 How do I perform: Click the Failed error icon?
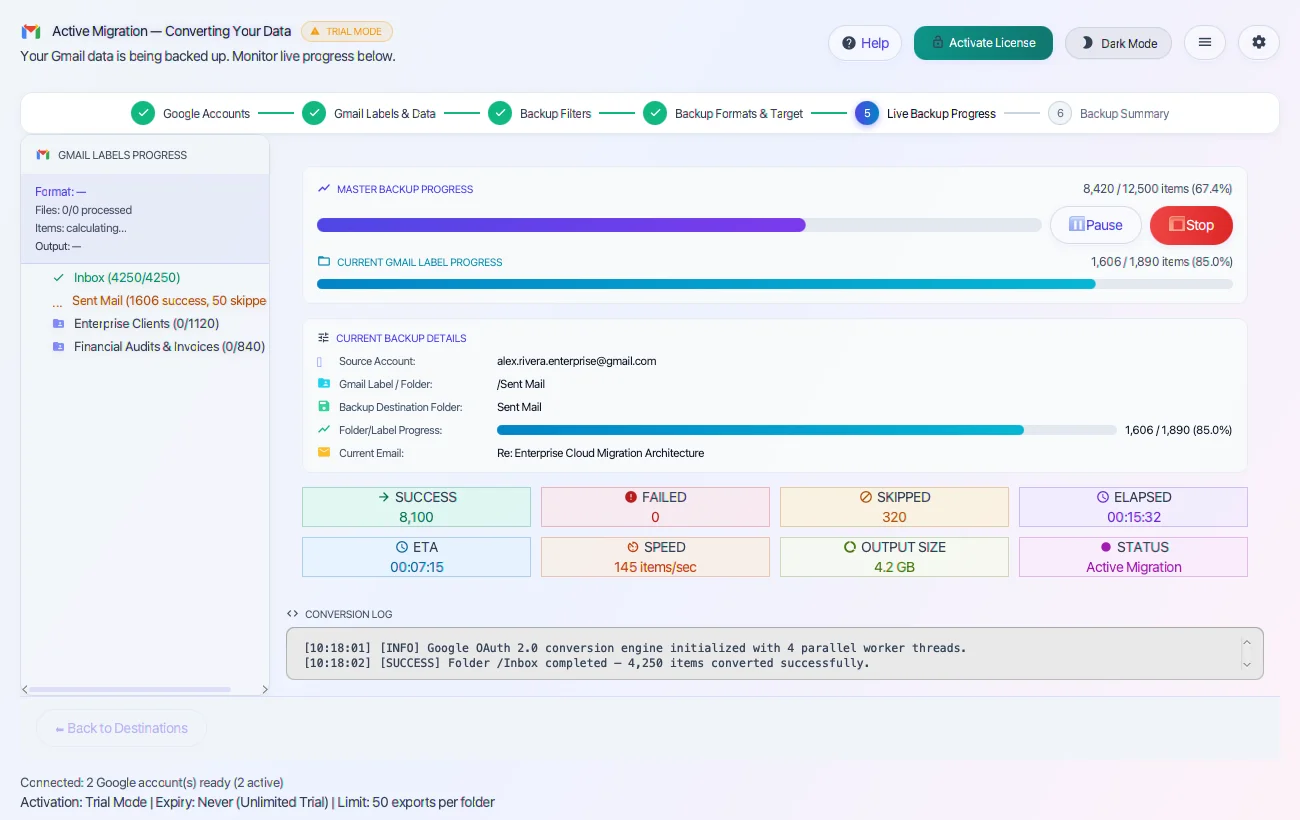coord(631,497)
